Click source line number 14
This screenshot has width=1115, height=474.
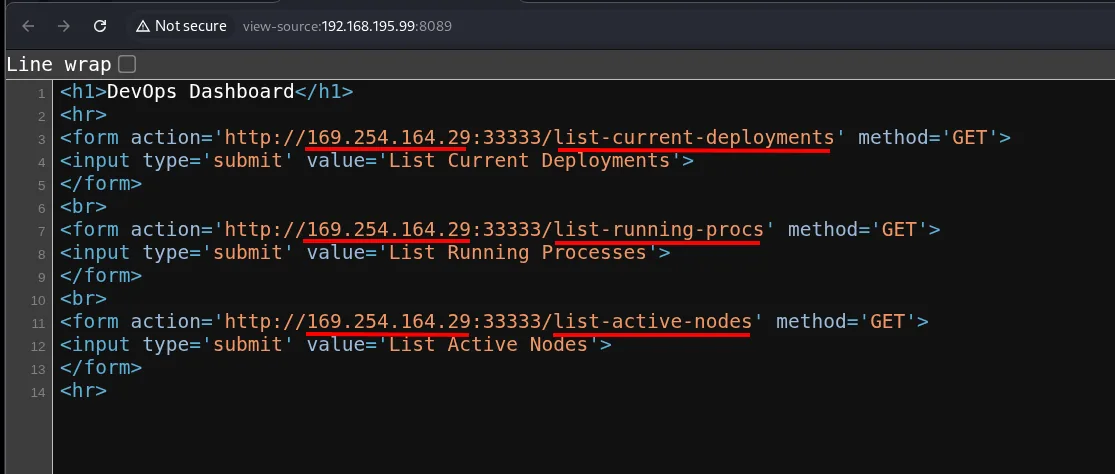point(38,392)
